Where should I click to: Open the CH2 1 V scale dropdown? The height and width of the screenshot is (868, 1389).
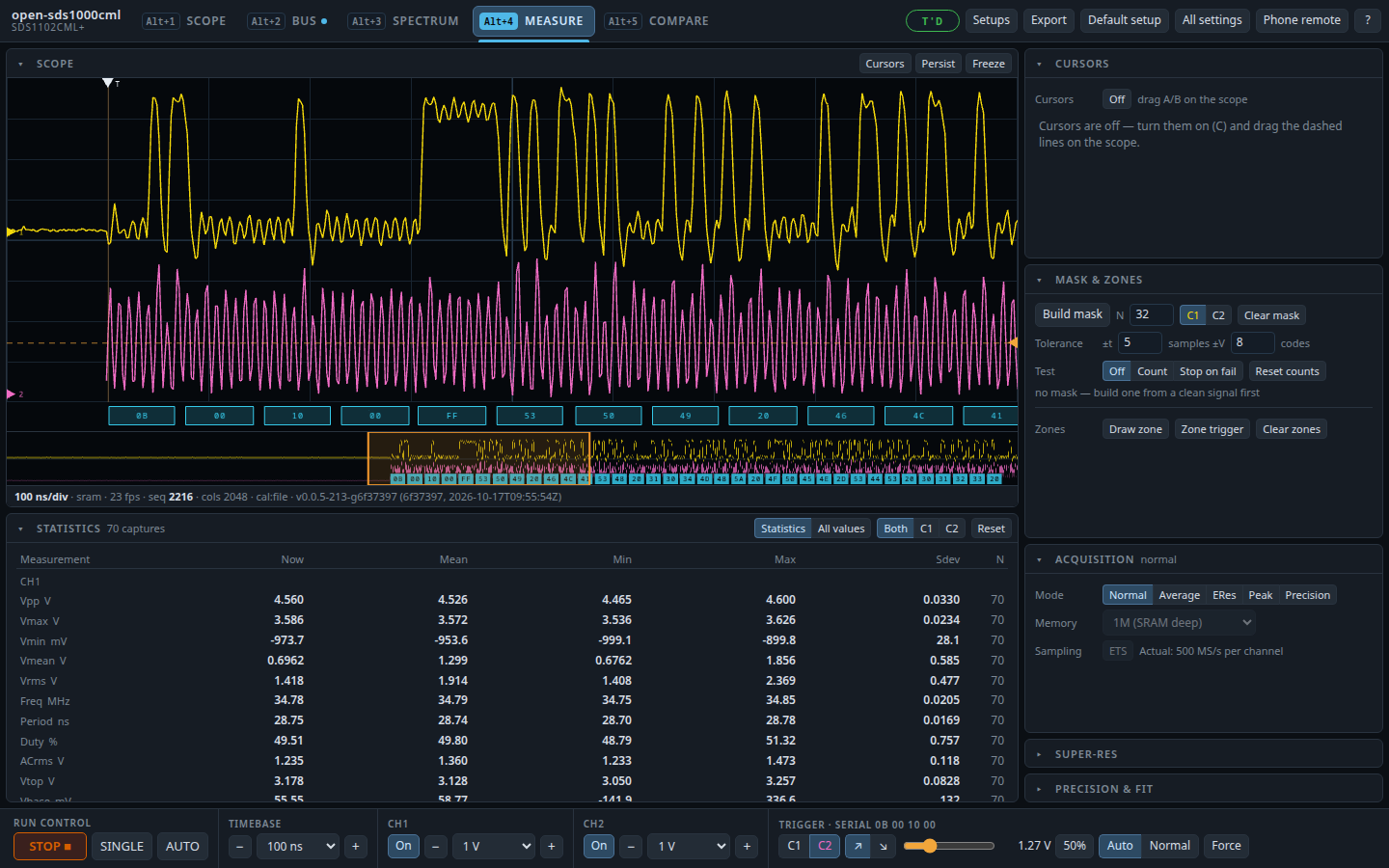[689, 847]
